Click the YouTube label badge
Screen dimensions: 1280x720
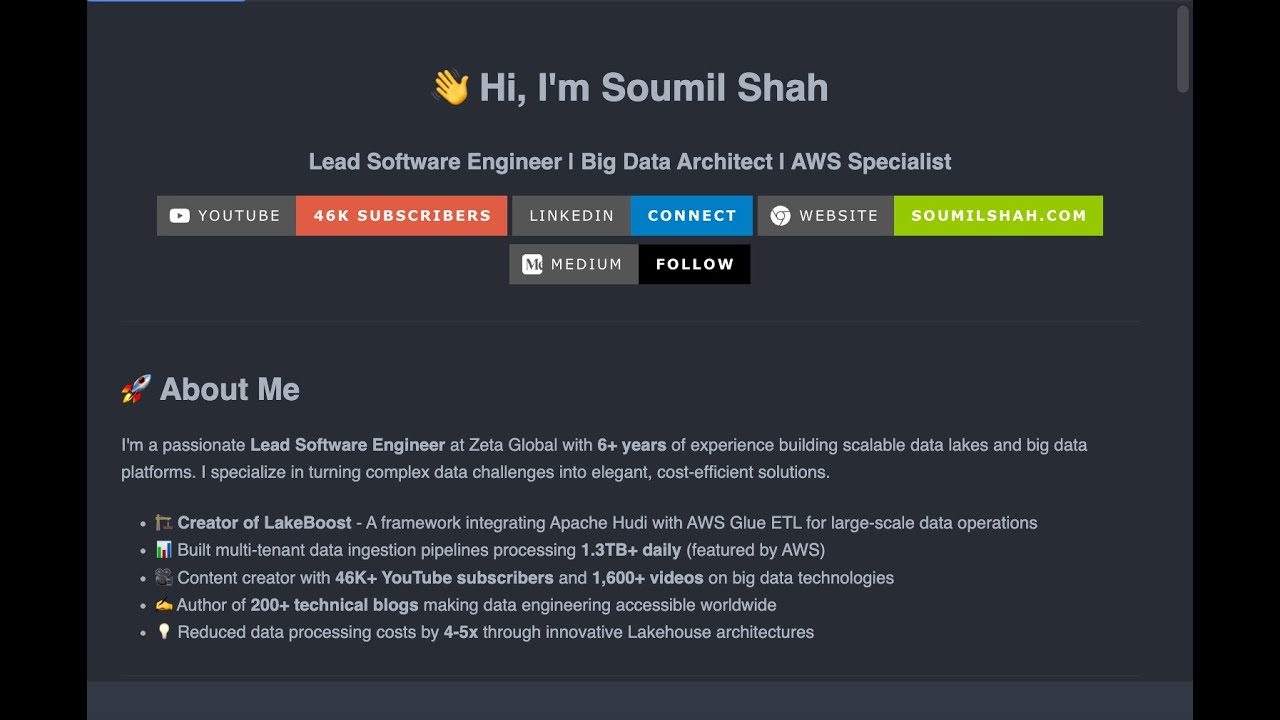(x=226, y=216)
